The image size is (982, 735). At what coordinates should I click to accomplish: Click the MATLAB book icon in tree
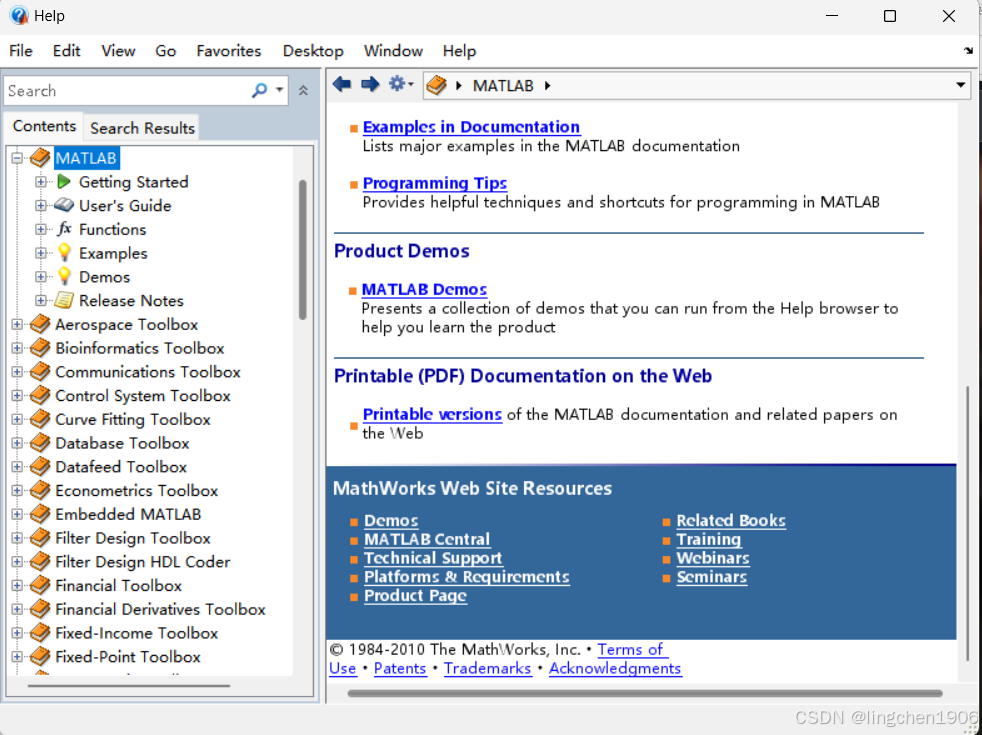pyautogui.click(x=40, y=158)
